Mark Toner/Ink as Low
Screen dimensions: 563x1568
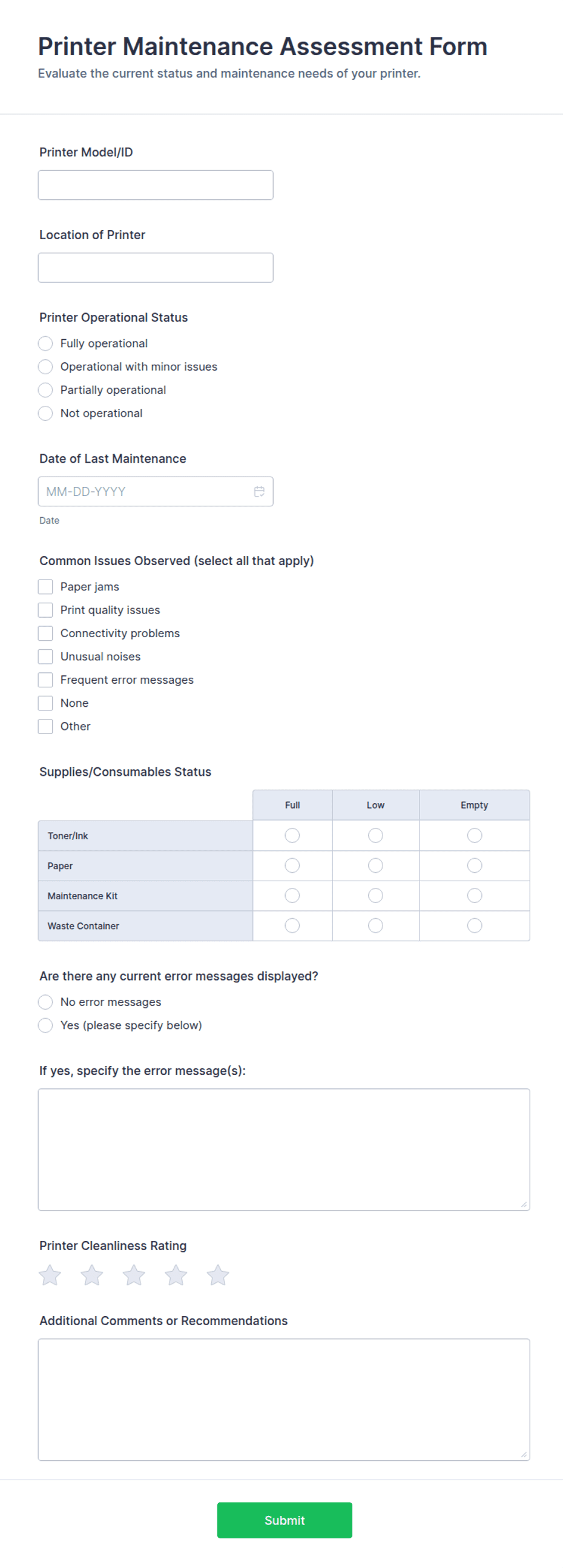tap(375, 835)
